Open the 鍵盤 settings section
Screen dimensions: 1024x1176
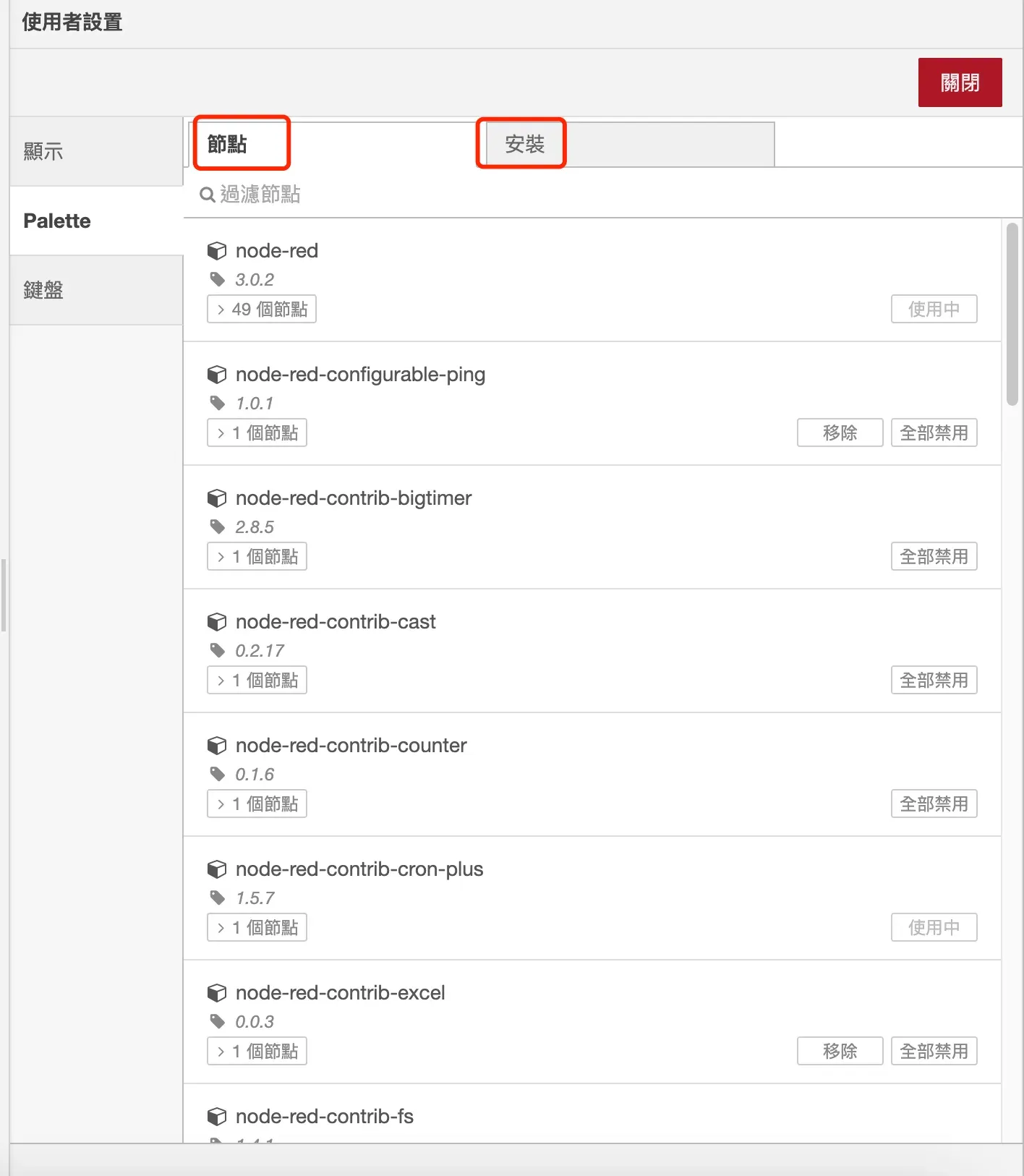pyautogui.click(x=96, y=290)
